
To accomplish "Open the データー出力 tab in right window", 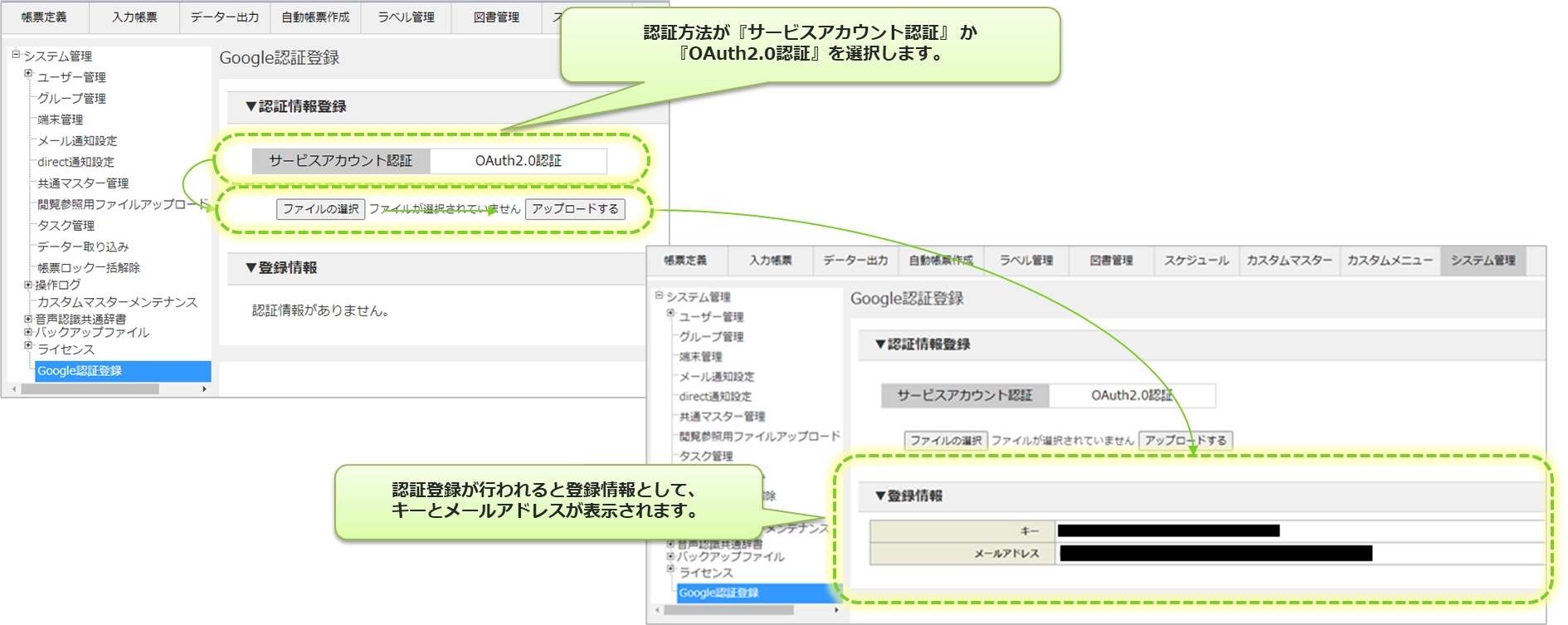I will [x=855, y=261].
